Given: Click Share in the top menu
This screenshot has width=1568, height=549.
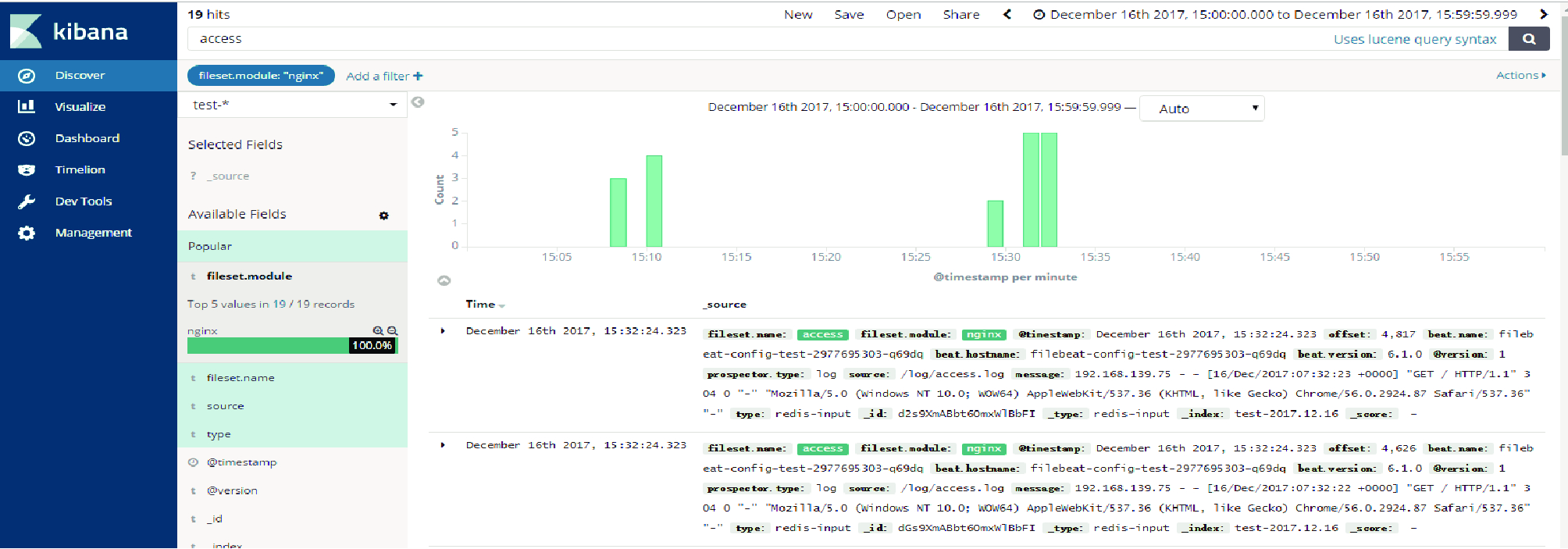Looking at the screenshot, I should tap(961, 14).
